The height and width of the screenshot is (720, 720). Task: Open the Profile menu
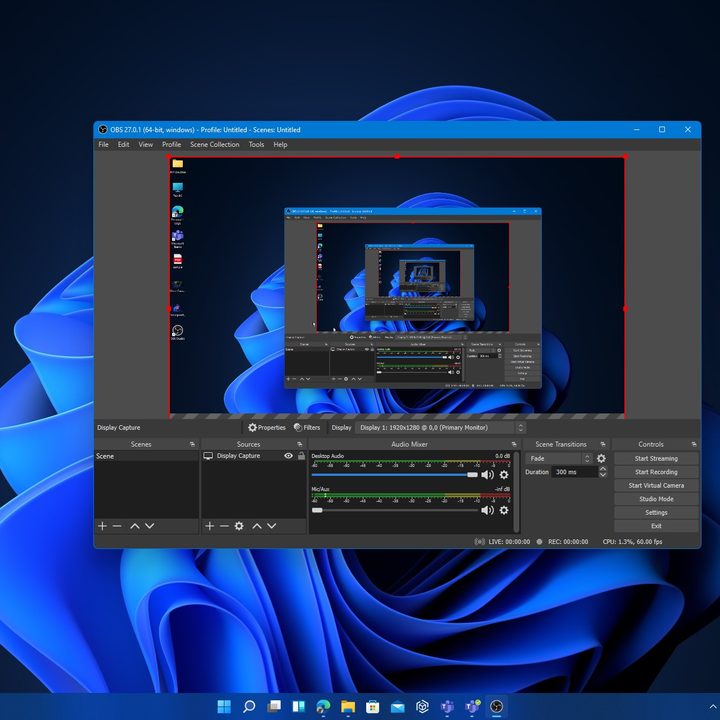171,144
